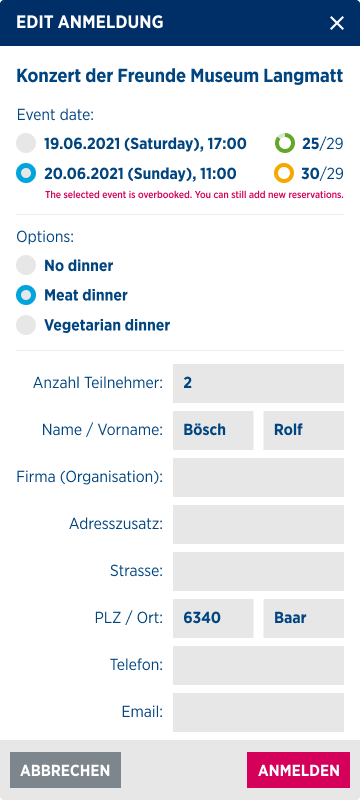
Task: Click the green capacity ring for Saturday
Action: (x=285, y=143)
